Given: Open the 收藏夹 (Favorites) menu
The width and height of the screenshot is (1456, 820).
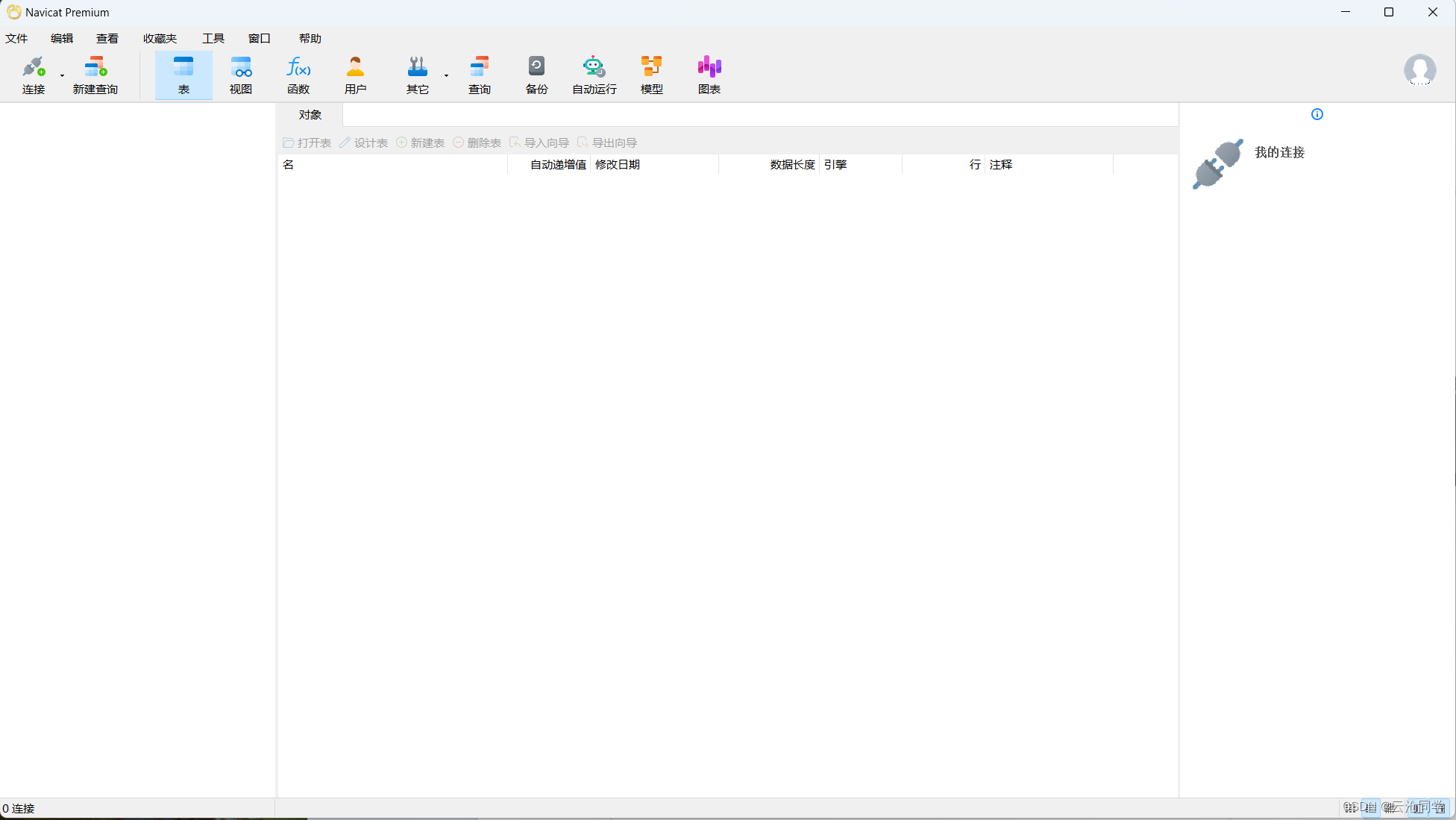Looking at the screenshot, I should (160, 39).
